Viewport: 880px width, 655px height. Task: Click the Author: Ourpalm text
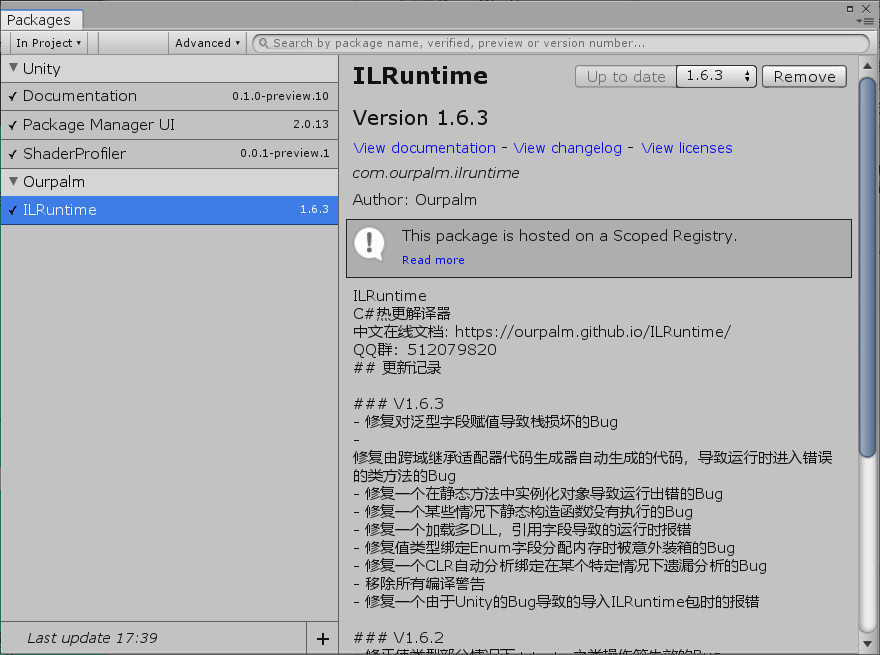[x=415, y=200]
